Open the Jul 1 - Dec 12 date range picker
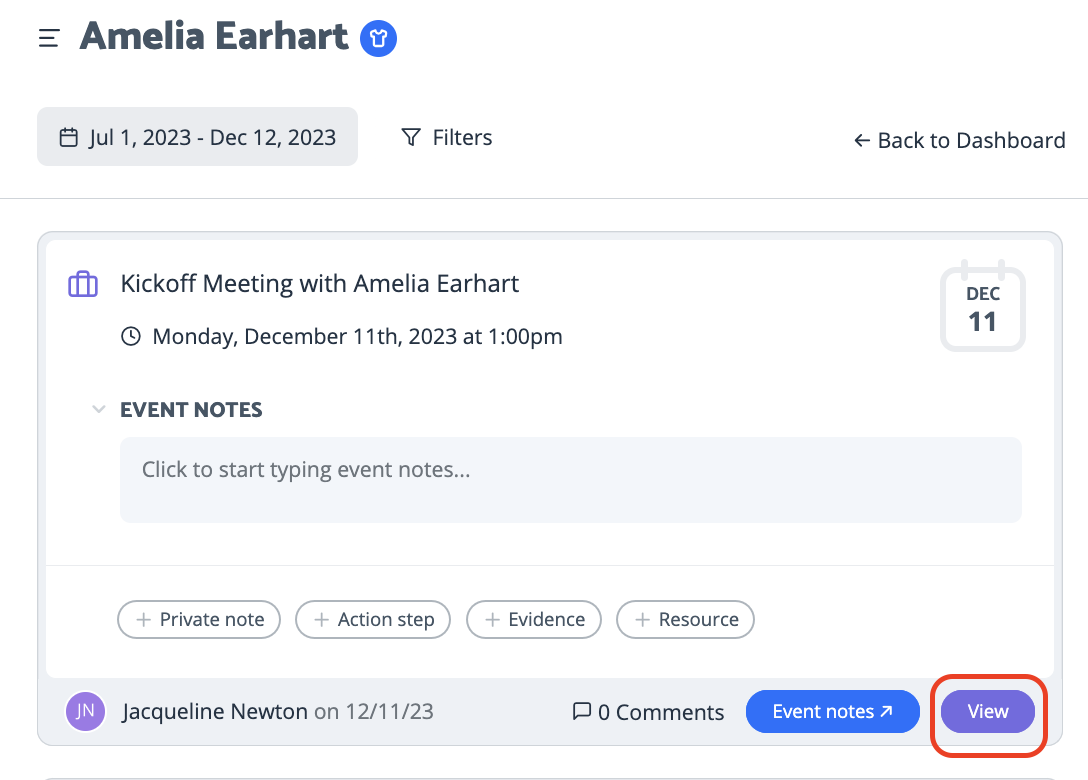This screenshot has width=1088, height=780. [x=197, y=137]
